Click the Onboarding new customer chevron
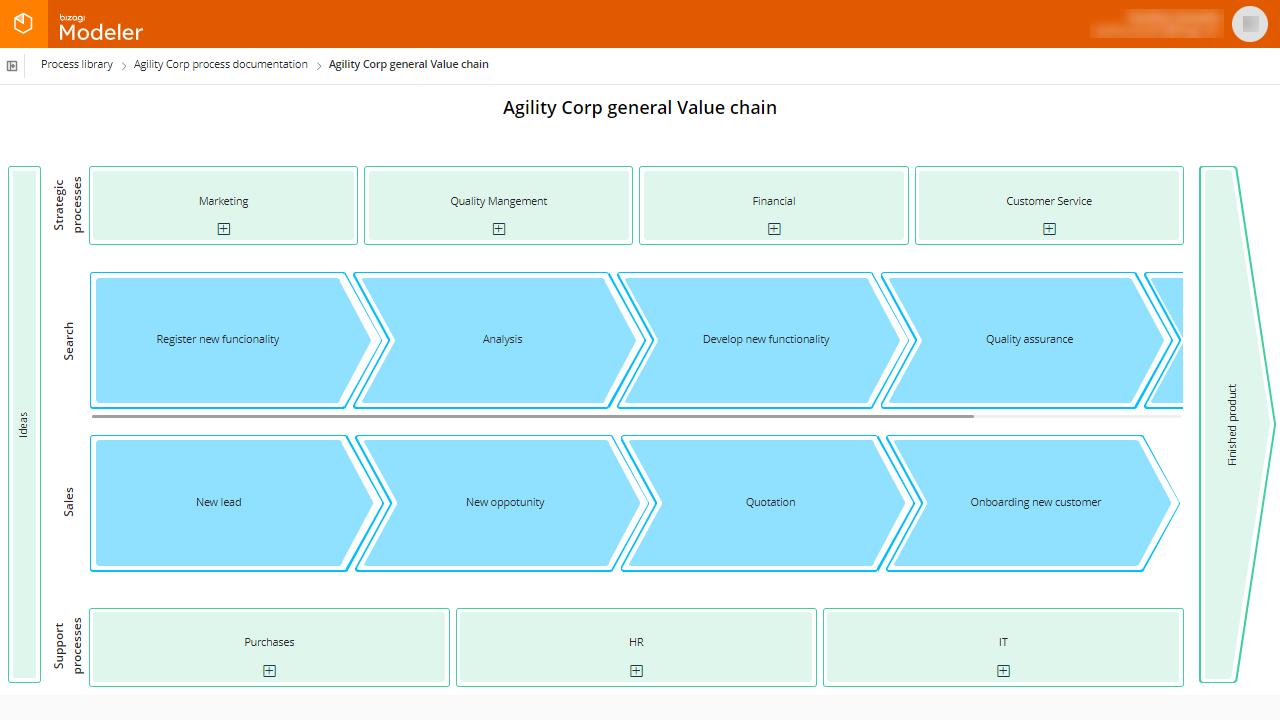 (x=1035, y=503)
